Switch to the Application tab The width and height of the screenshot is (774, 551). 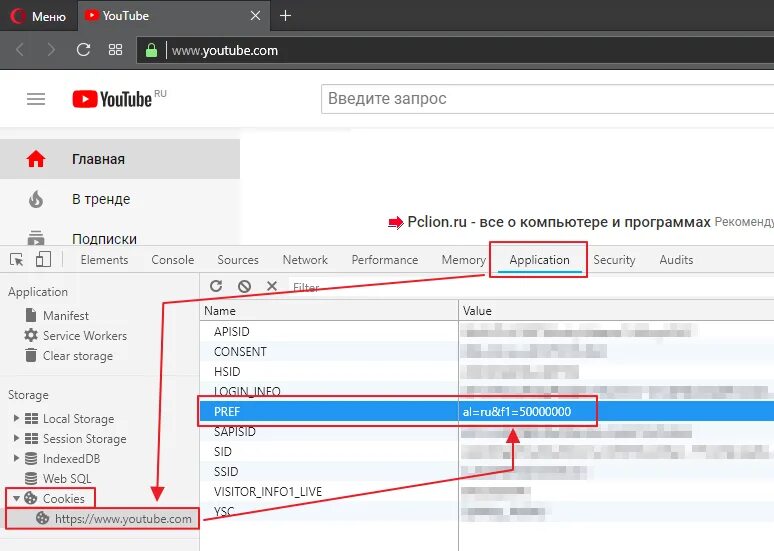tap(539, 260)
